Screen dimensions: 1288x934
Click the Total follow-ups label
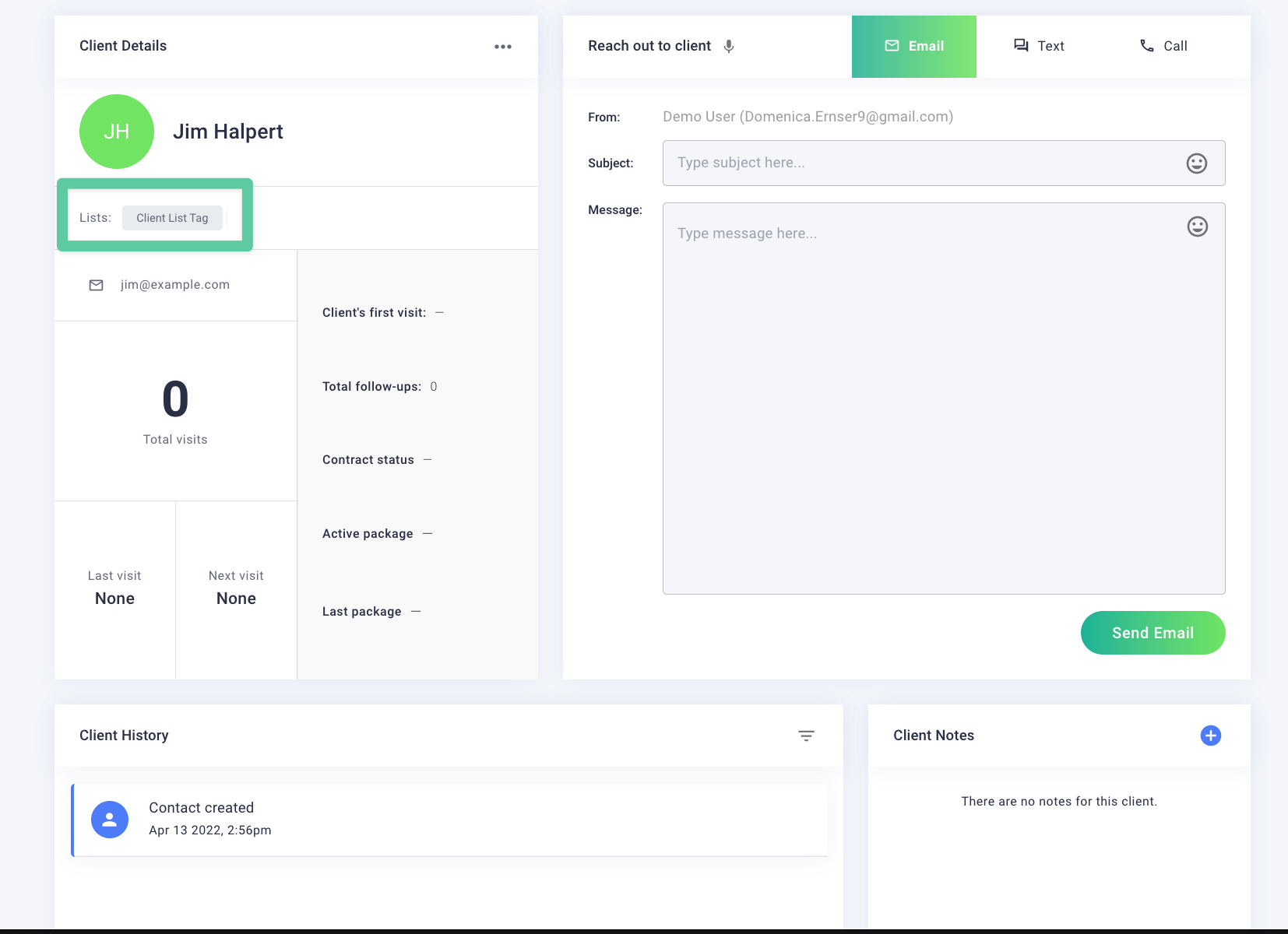point(371,387)
